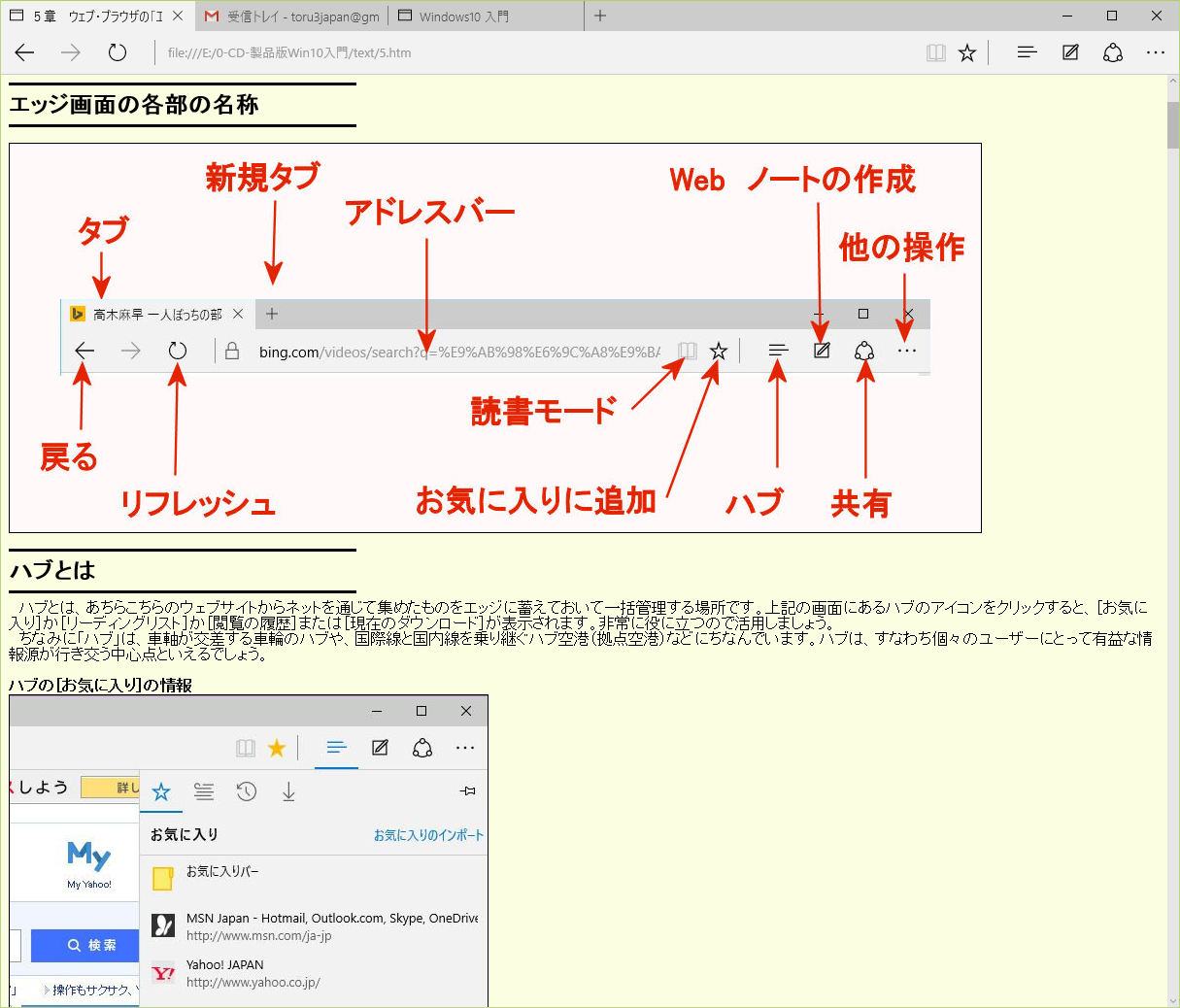This screenshot has width=1180, height=1008.
Task: Click the vertical scrollbar thumb on the right
Action: [1172, 123]
